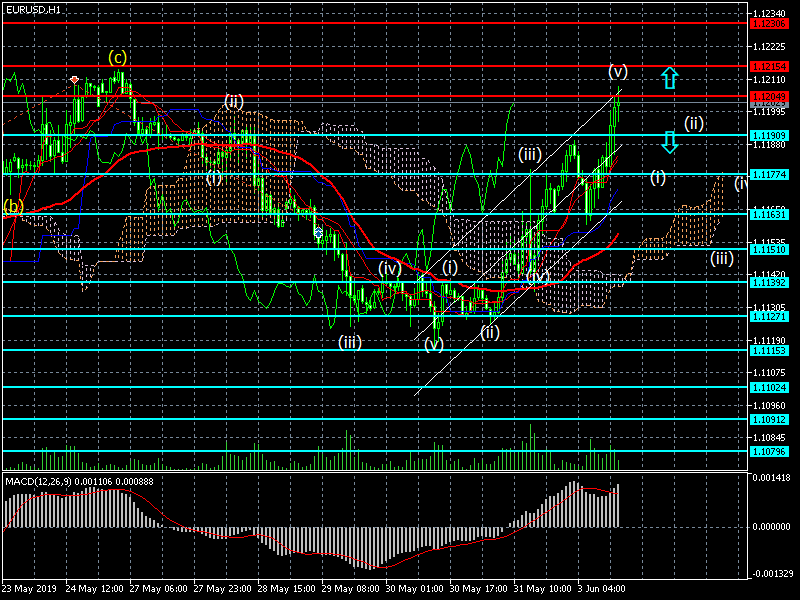Select the yellow (b) wave label
This screenshot has height=600, width=800.
[13, 207]
